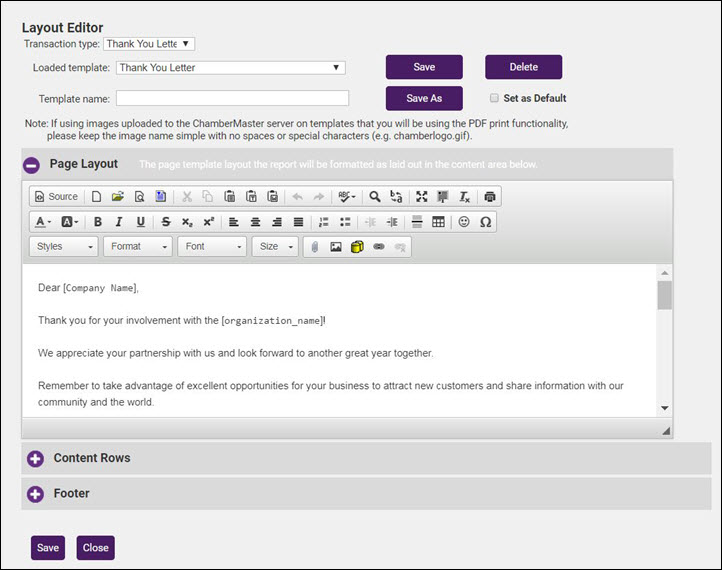Click the underline icon
Screen dimensions: 722x570
tap(140, 222)
